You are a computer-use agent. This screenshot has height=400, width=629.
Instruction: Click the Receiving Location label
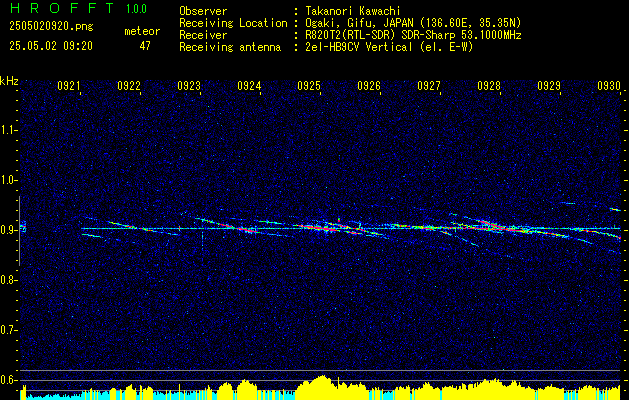tap(233, 23)
